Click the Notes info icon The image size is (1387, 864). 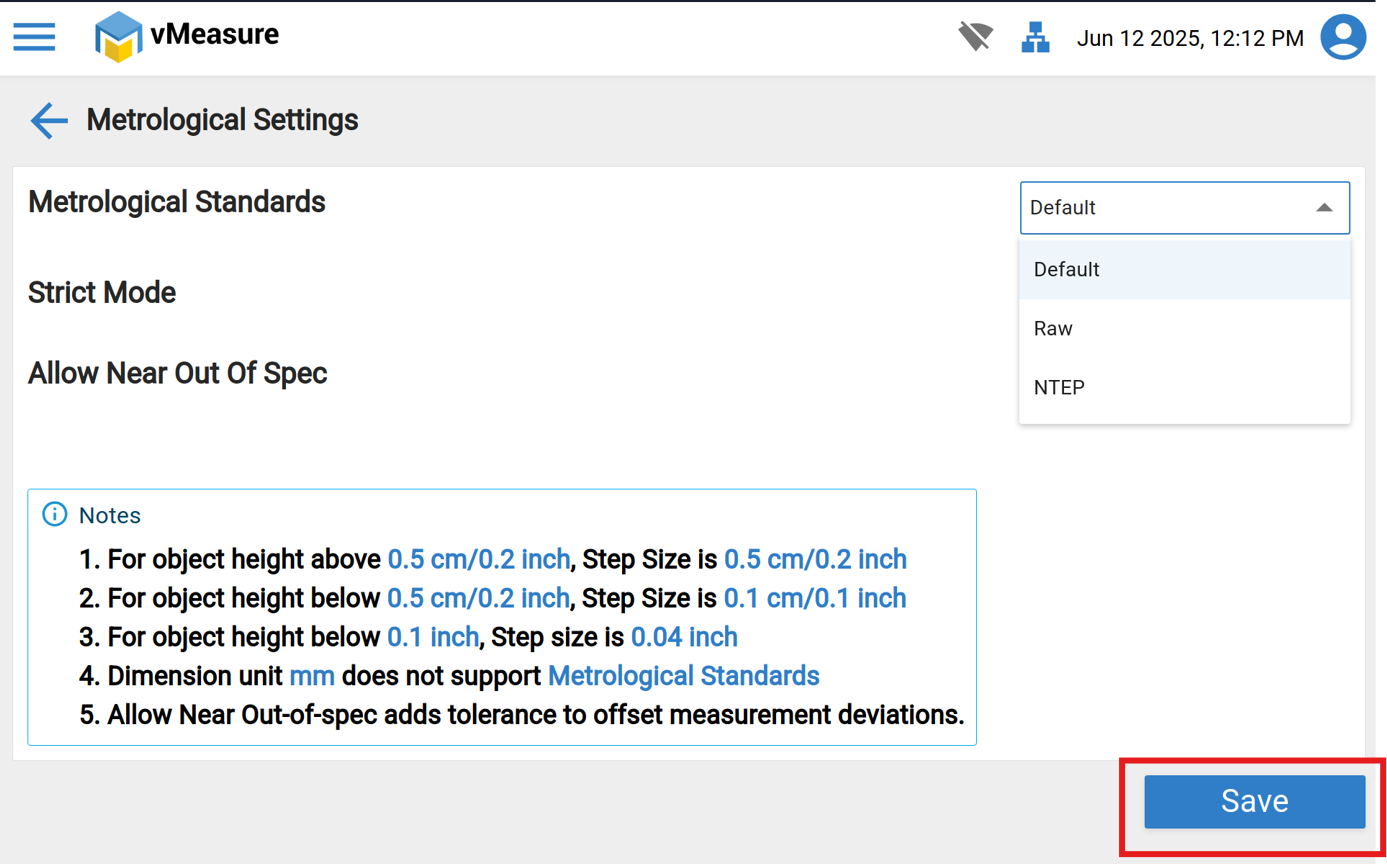pyautogui.click(x=55, y=515)
